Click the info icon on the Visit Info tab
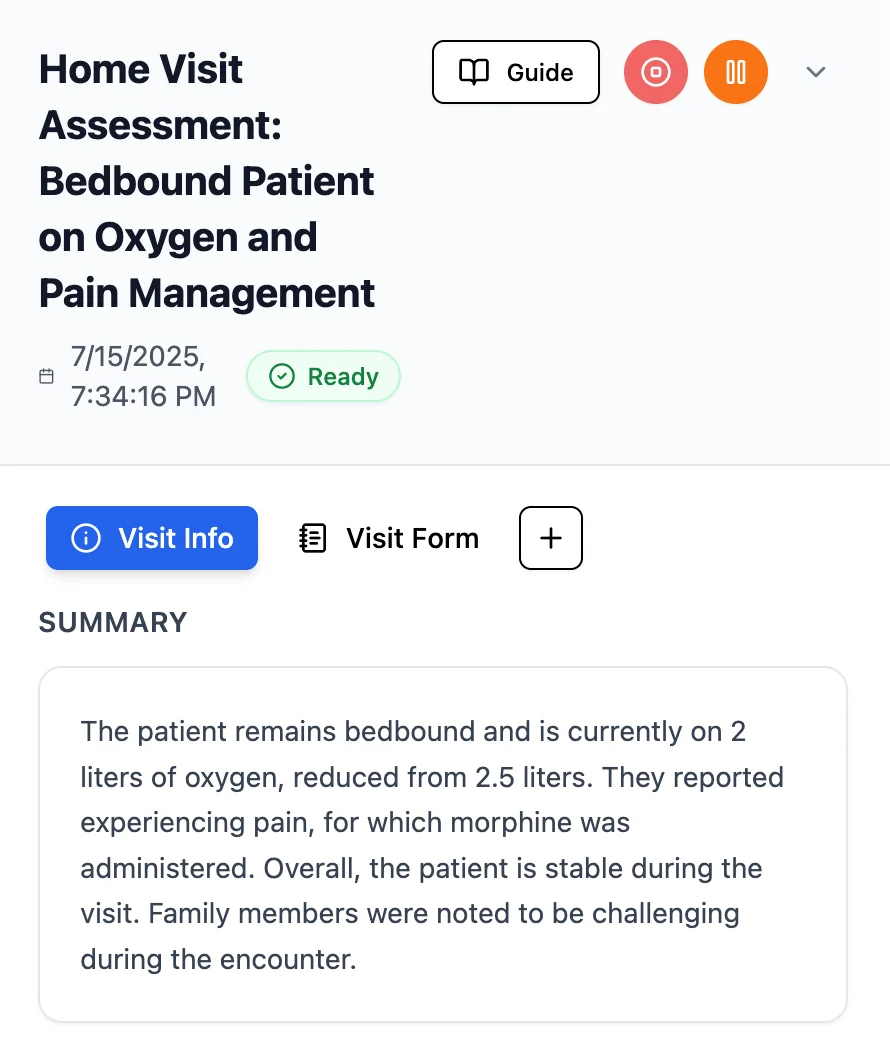 (87, 538)
